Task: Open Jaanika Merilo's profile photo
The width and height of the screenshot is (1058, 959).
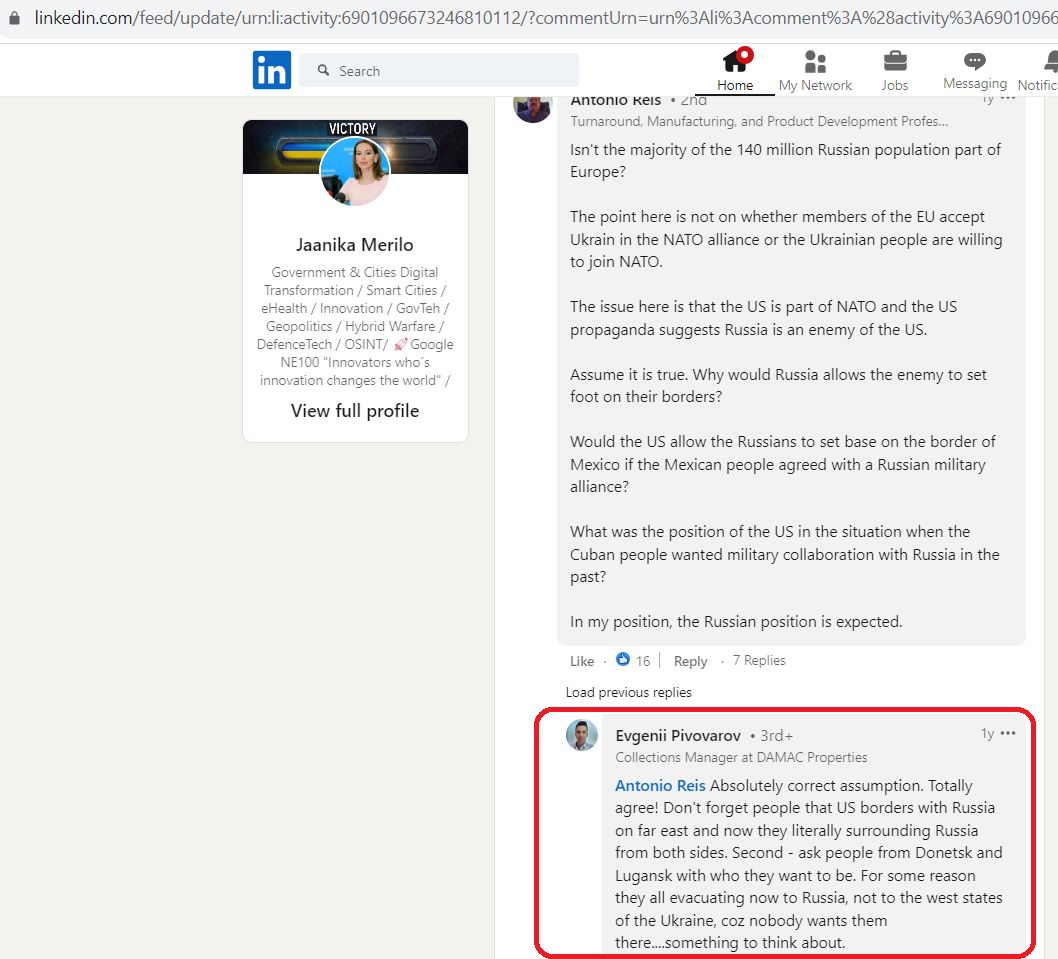Action: pos(355,171)
